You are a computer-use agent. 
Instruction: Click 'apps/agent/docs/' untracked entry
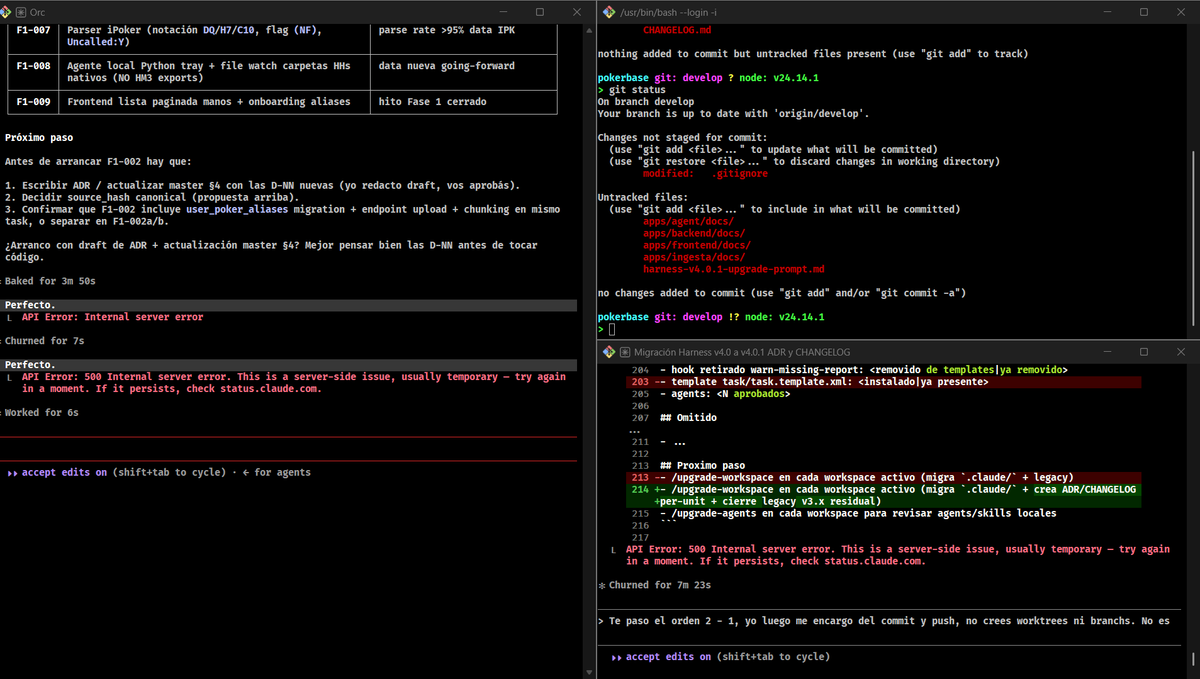689,221
